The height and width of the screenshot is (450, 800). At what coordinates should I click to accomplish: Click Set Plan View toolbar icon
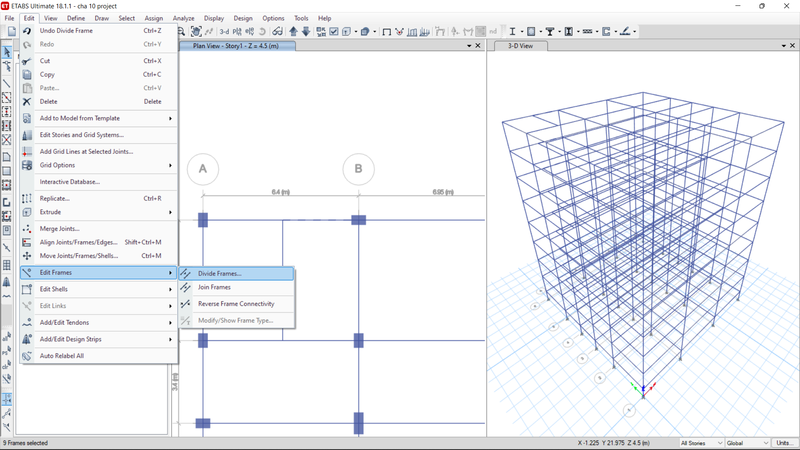click(x=237, y=32)
